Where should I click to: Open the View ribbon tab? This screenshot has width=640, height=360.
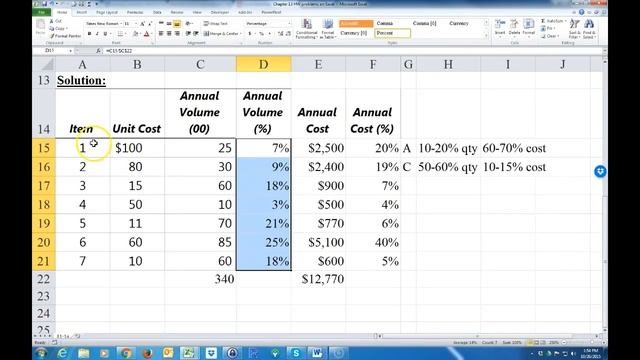(x=197, y=12)
